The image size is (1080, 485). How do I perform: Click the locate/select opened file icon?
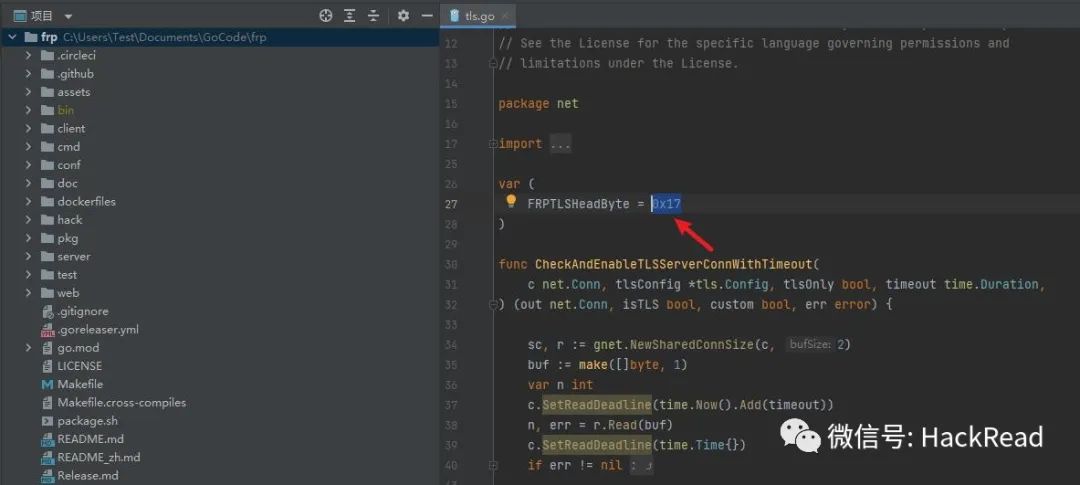[x=325, y=16]
